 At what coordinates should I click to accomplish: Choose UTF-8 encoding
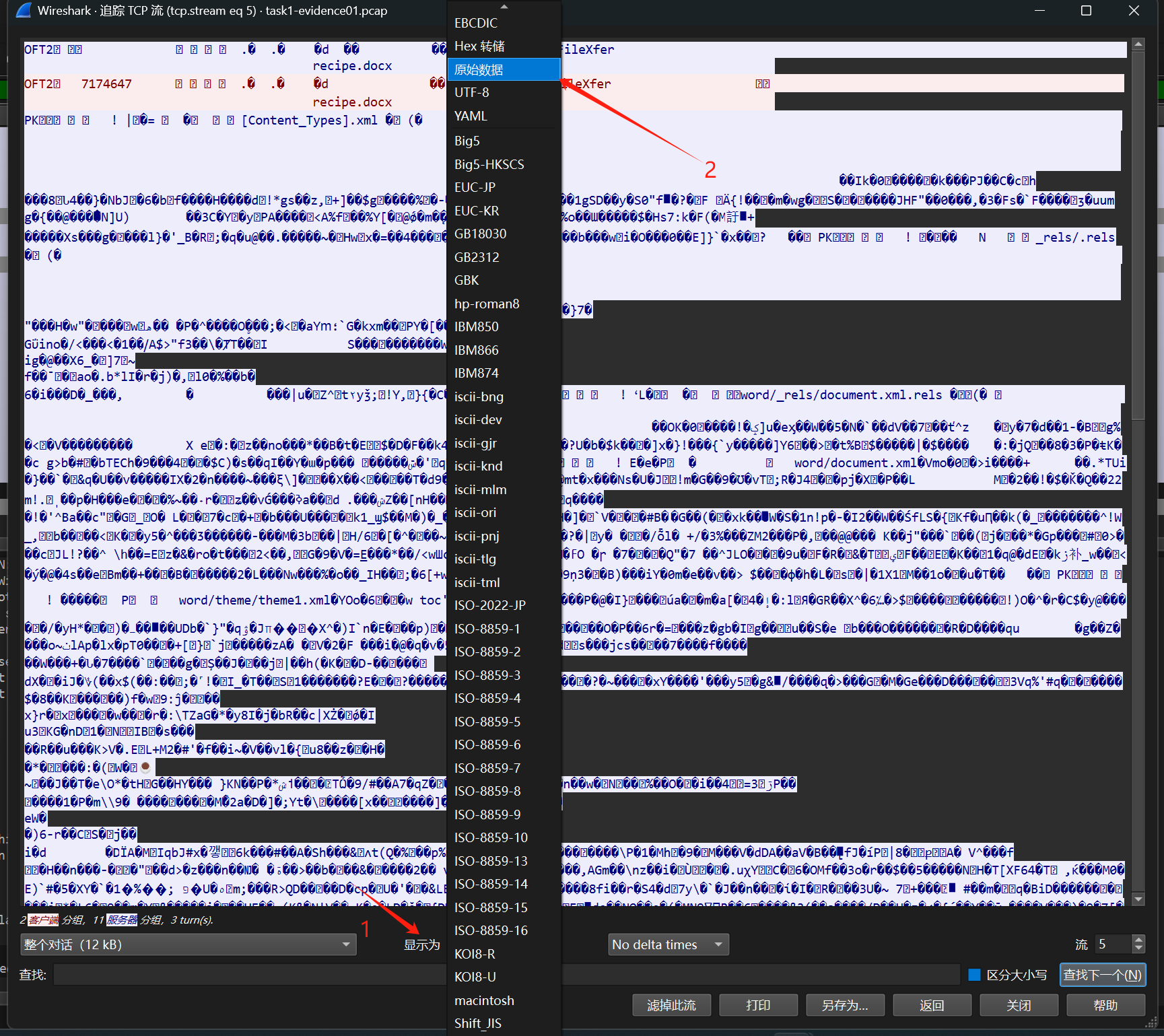(x=504, y=92)
